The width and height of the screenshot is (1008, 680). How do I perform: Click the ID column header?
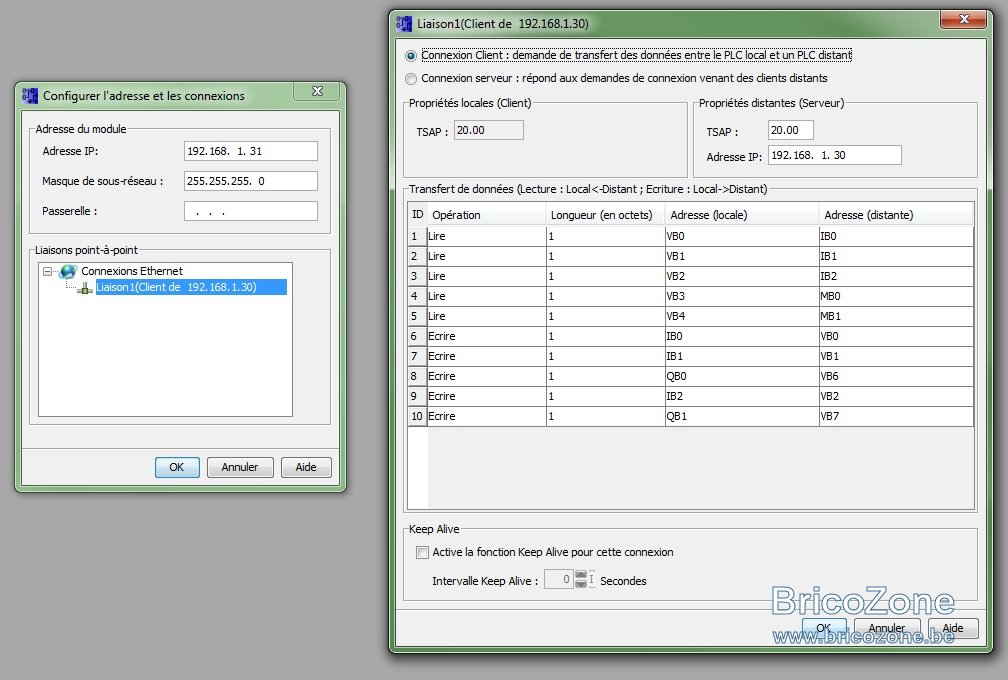pyautogui.click(x=418, y=215)
